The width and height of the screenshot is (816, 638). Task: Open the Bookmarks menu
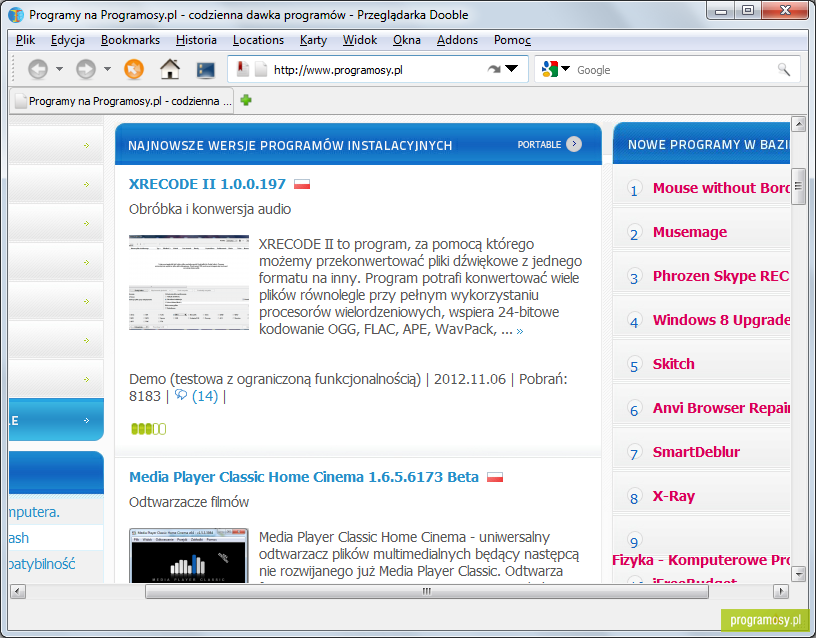coord(130,40)
